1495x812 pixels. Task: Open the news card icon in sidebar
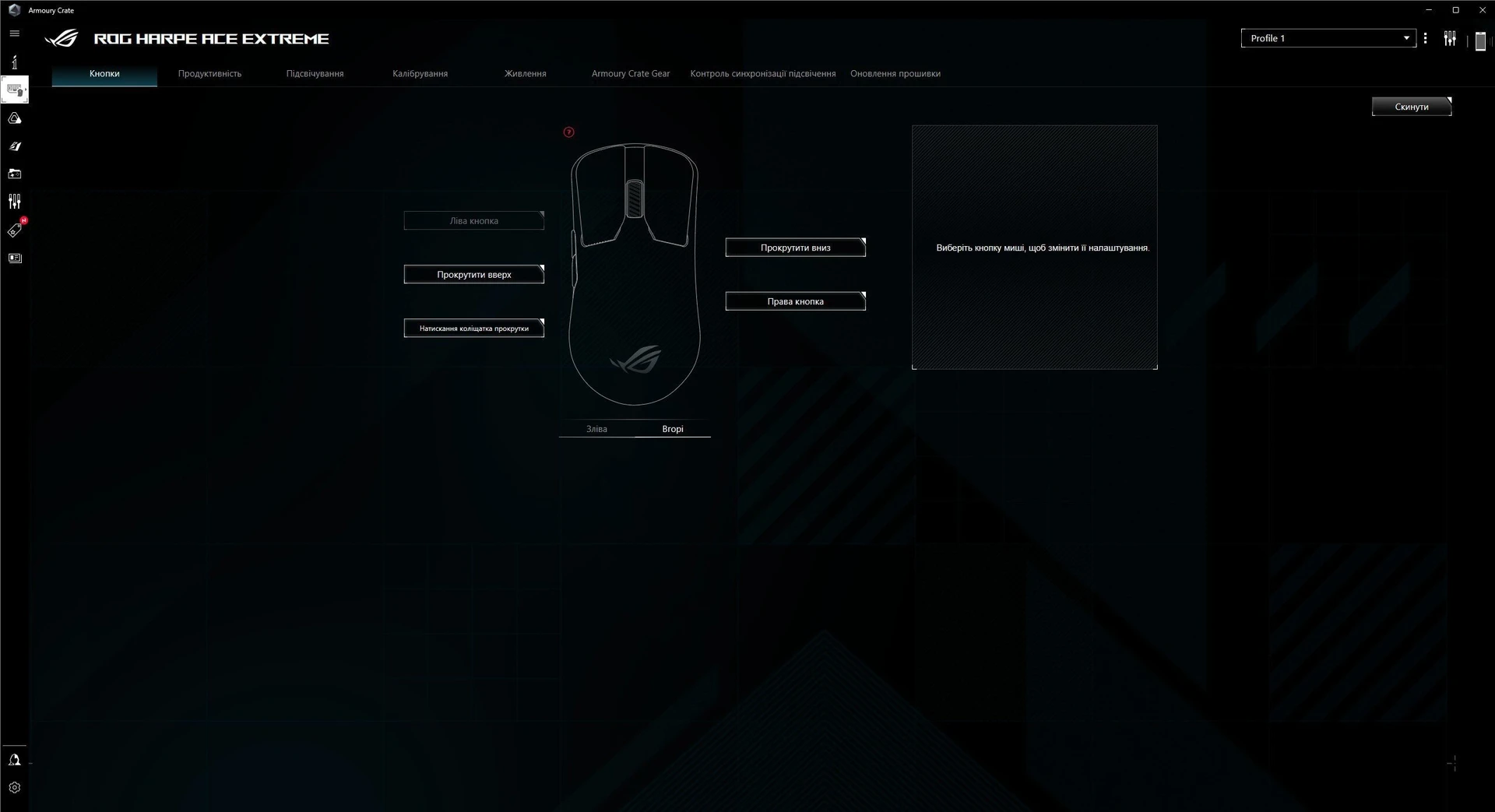pyautogui.click(x=14, y=258)
